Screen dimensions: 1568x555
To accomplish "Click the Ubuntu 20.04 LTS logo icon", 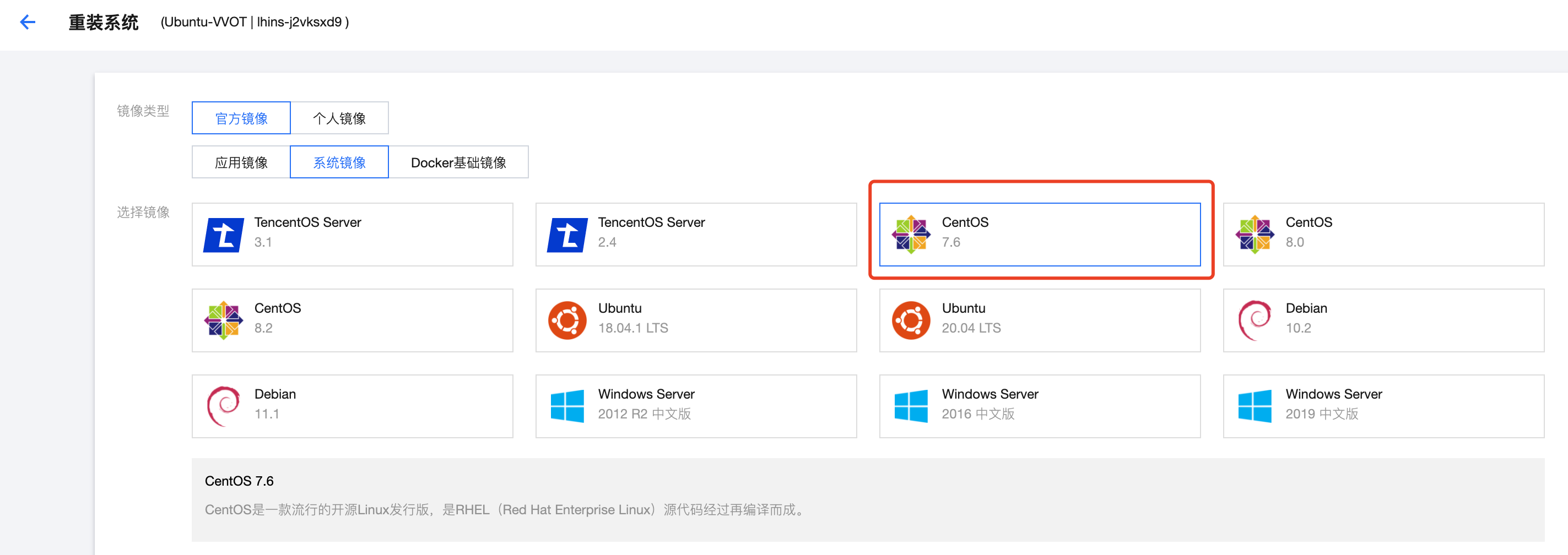I will coord(911,319).
